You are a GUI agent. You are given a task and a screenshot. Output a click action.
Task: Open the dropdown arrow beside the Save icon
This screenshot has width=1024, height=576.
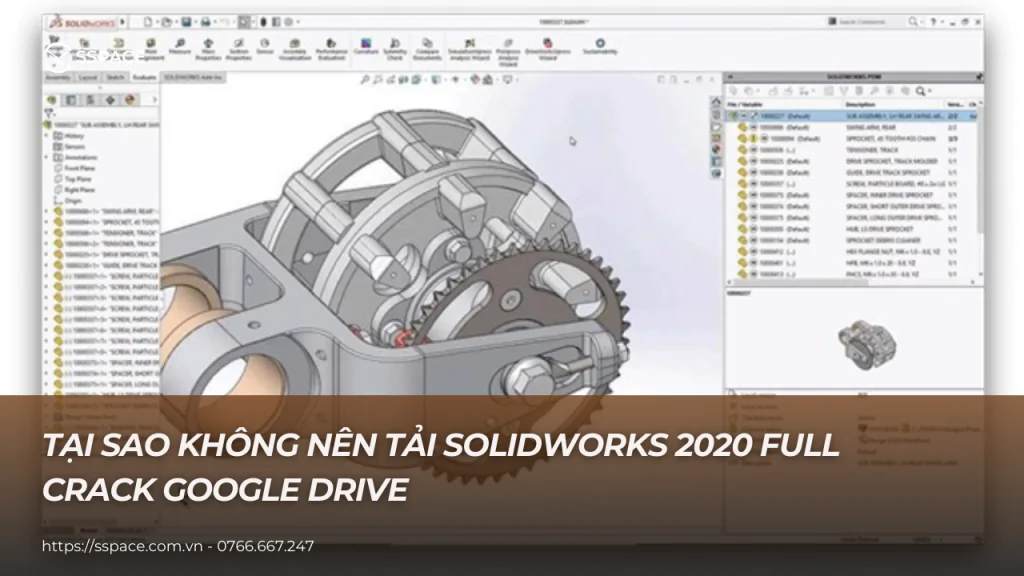(x=195, y=22)
